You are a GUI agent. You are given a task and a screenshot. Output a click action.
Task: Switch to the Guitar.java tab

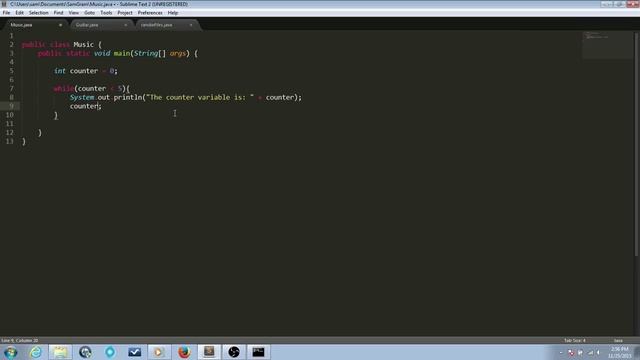[x=100, y=25]
